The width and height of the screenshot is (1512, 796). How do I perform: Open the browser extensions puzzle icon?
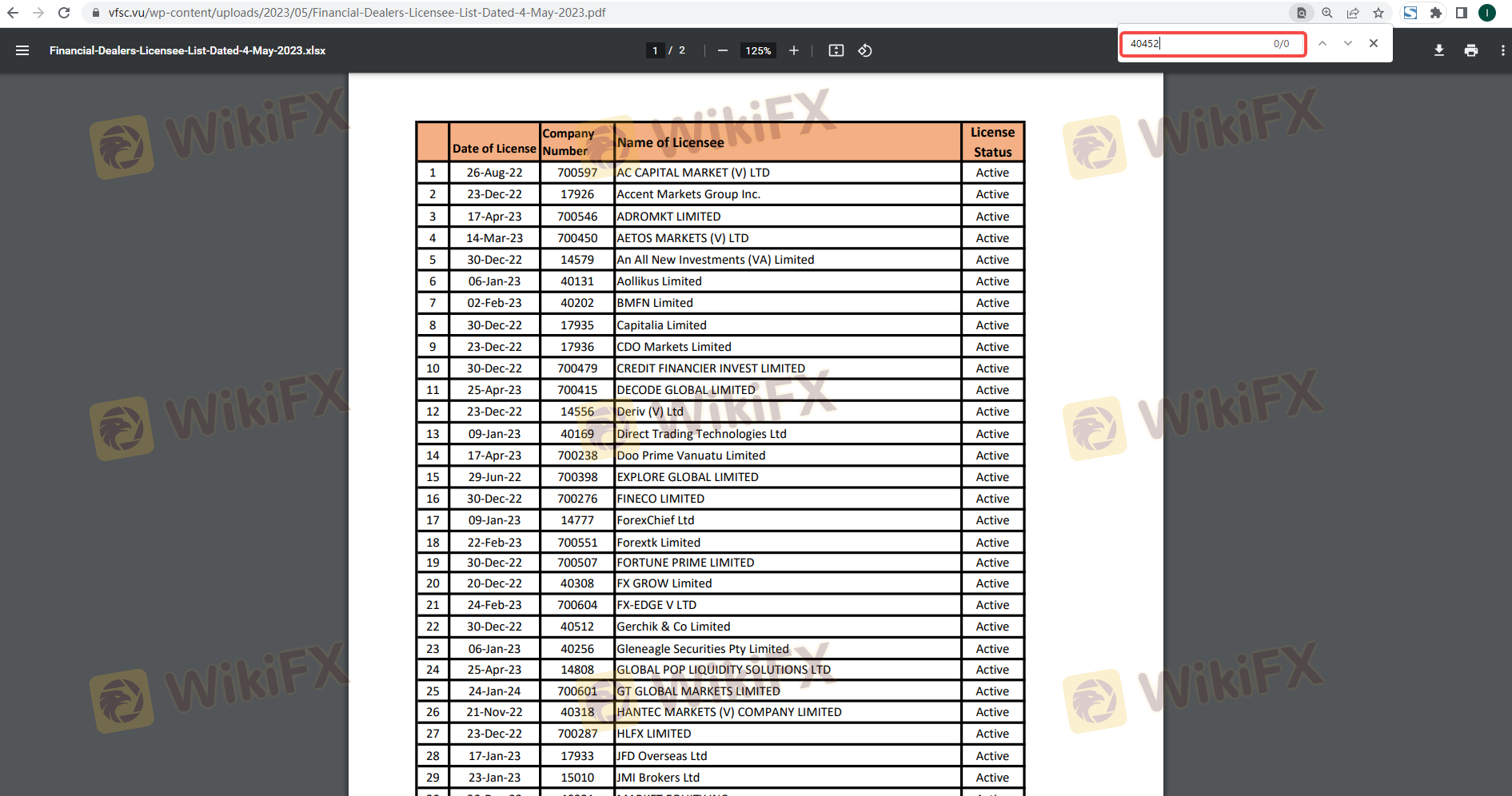pos(1436,13)
